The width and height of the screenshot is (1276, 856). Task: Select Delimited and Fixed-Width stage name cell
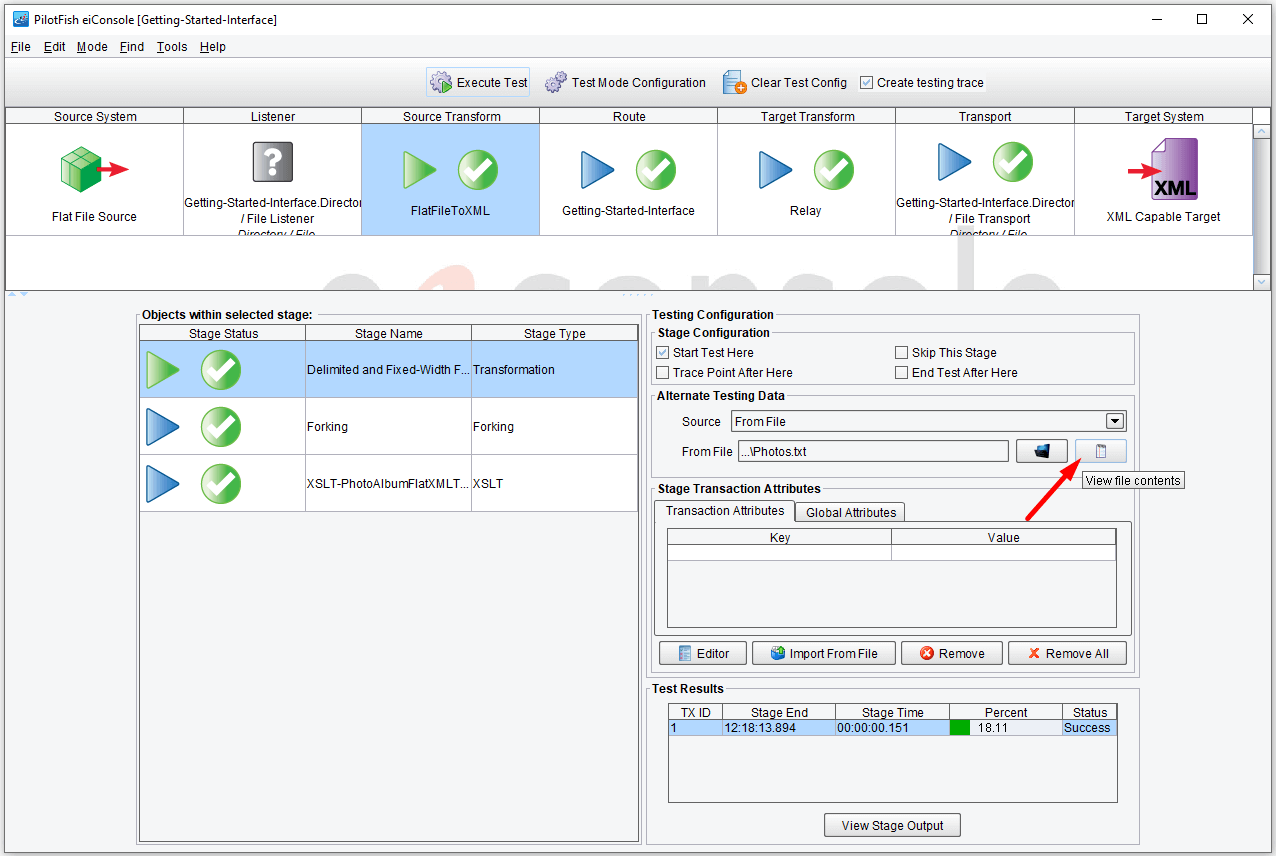(388, 370)
